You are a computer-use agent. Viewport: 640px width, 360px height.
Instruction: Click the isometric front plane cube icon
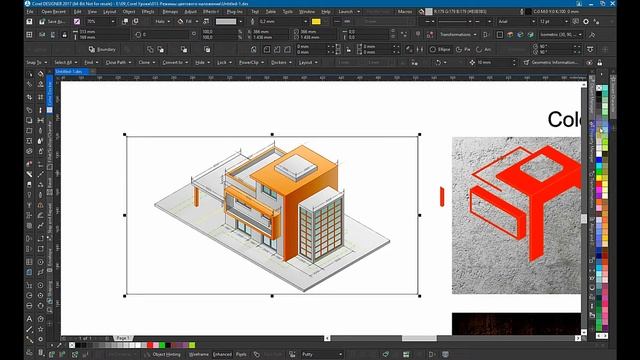[x=520, y=35]
